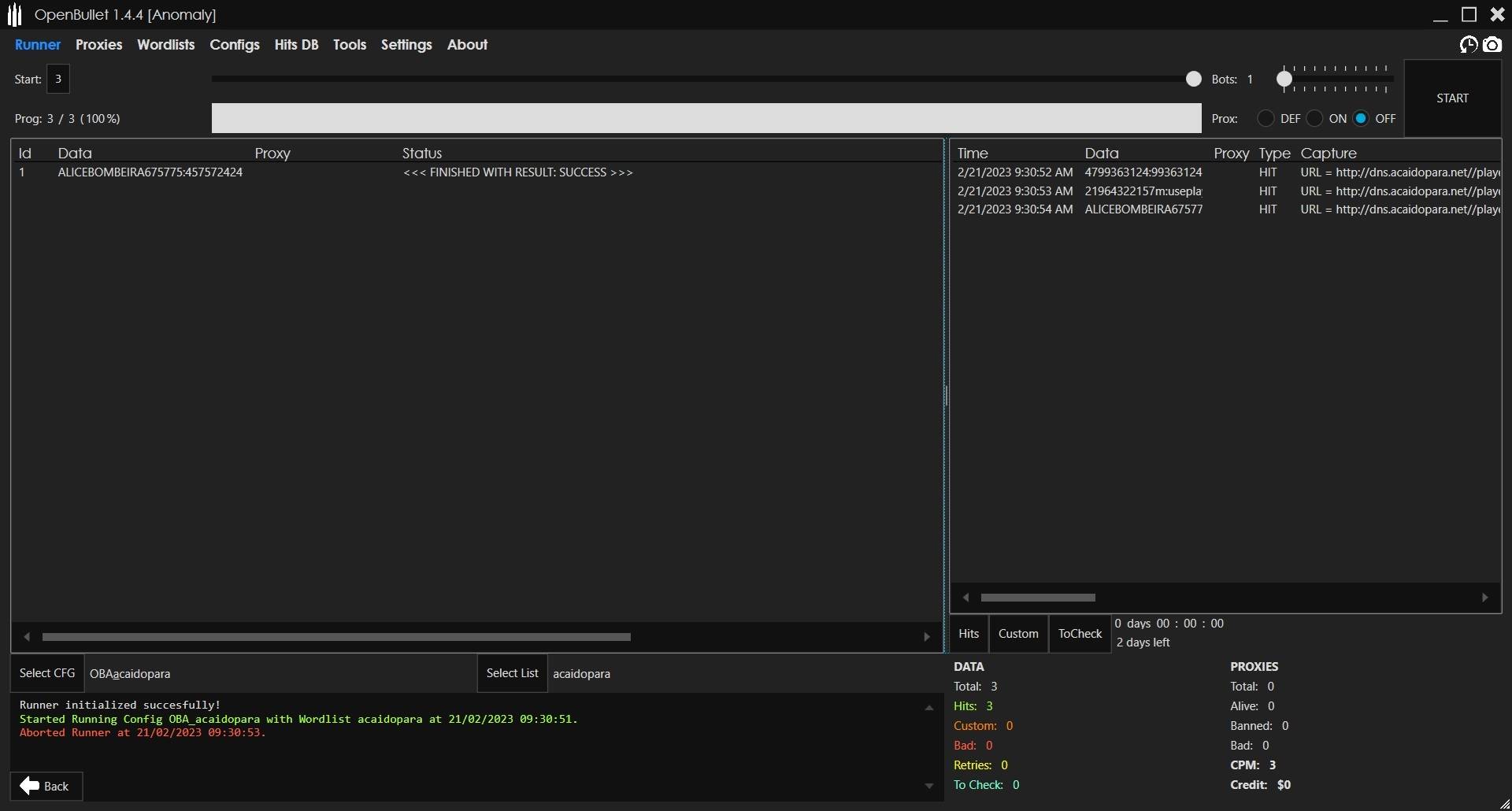Open the Select List chooser
Viewport: 1512px width, 811px height.
[x=512, y=673]
